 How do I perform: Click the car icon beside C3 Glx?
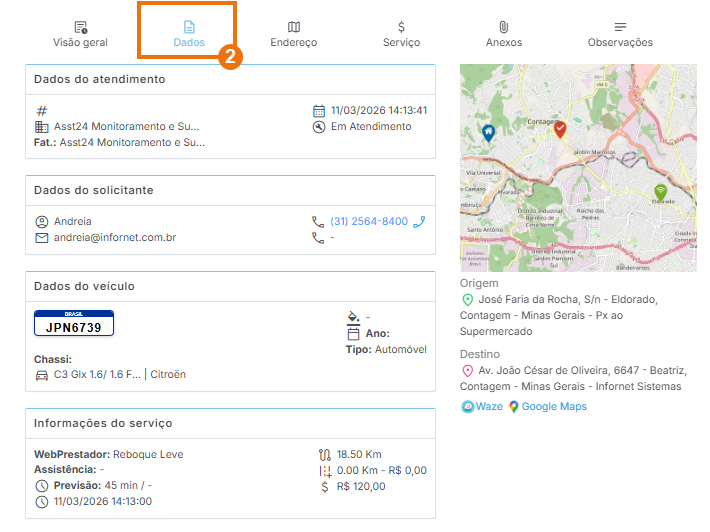click(x=42, y=375)
